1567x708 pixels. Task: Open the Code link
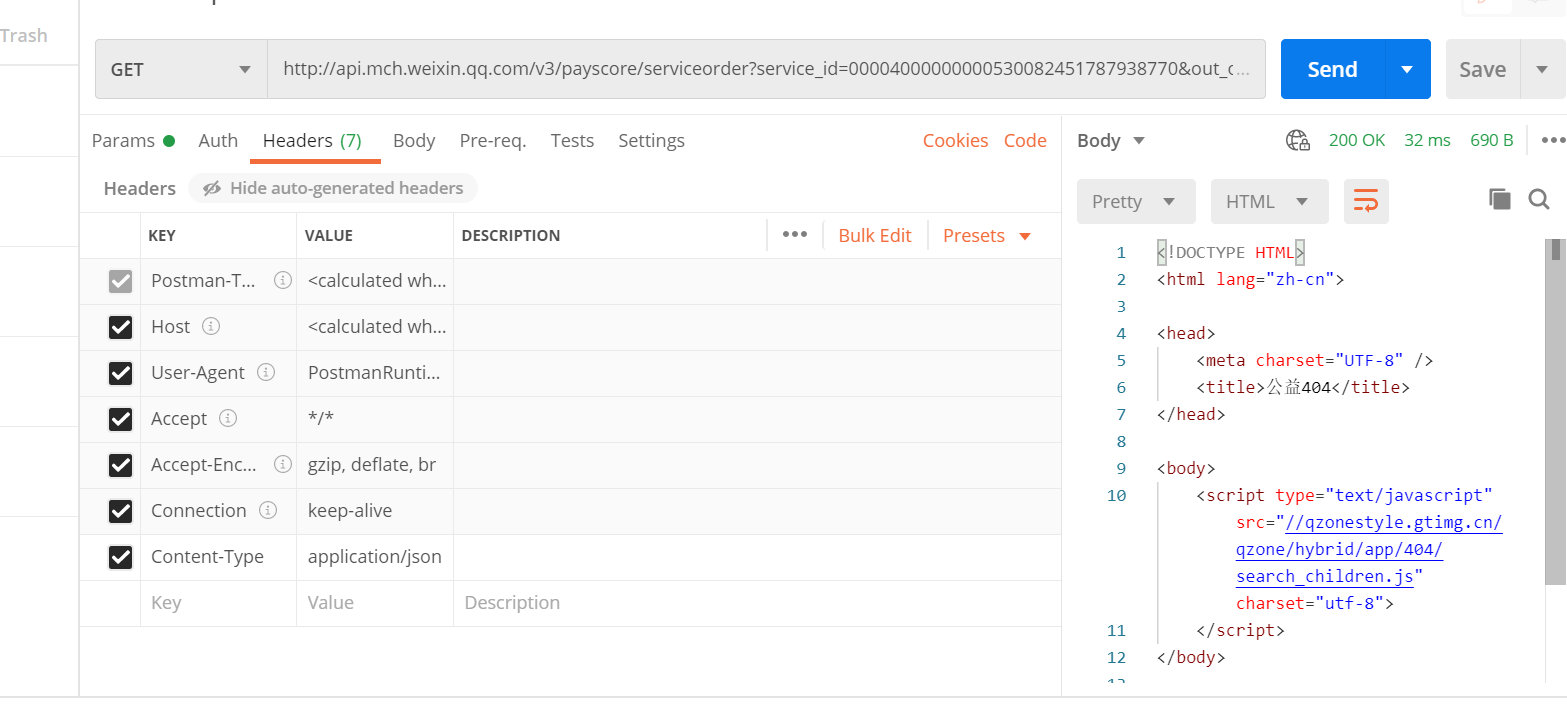[x=1025, y=141]
